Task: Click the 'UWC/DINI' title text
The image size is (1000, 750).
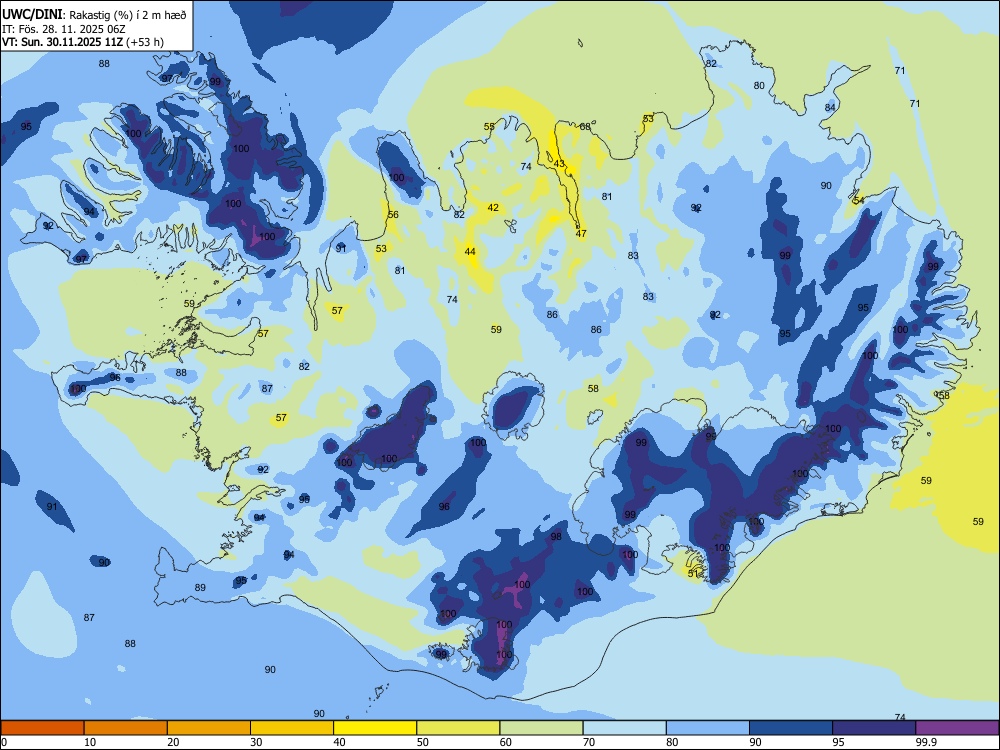Action: tap(32, 15)
